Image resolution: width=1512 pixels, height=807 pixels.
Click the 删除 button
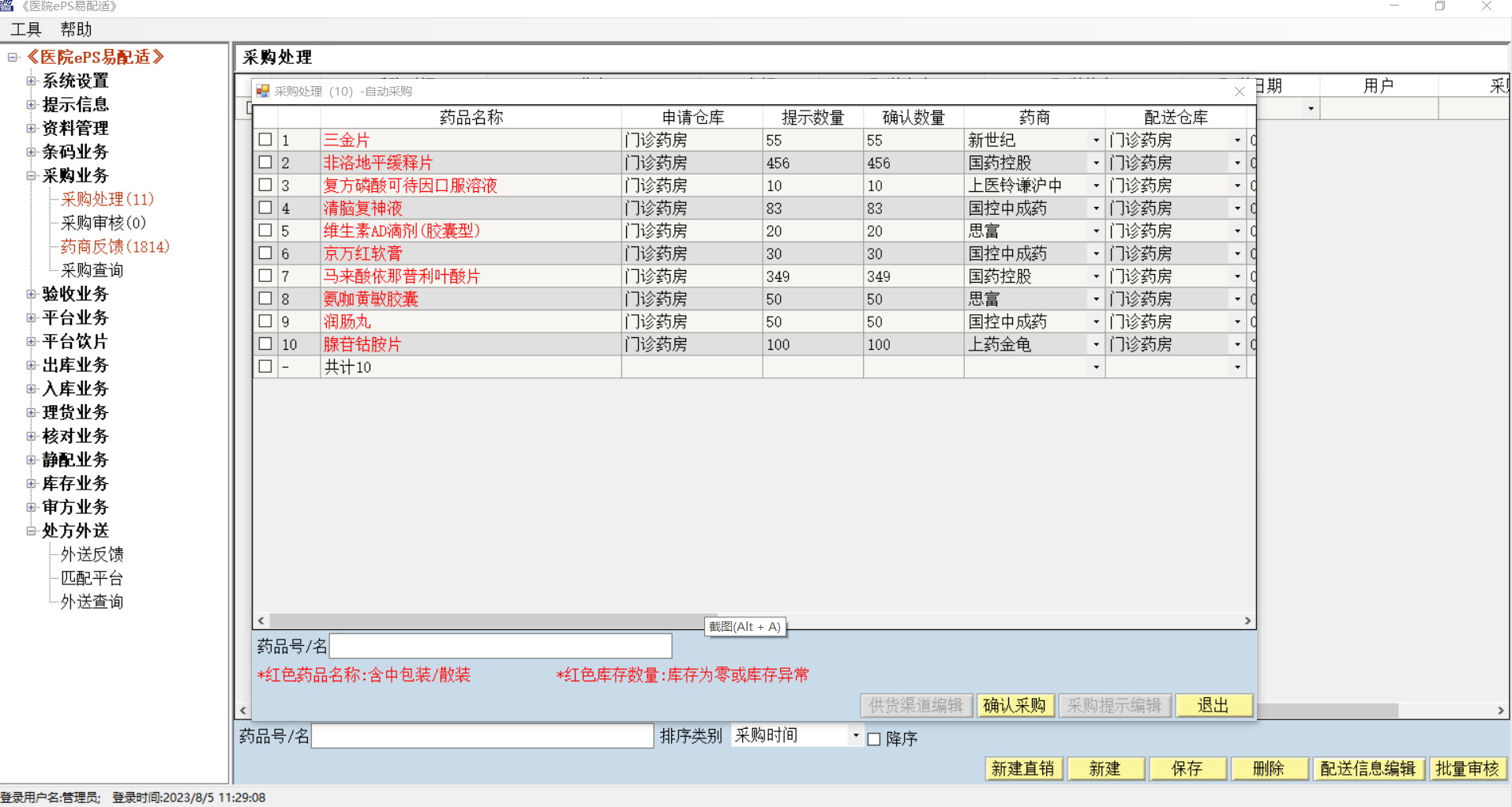tap(1270, 768)
